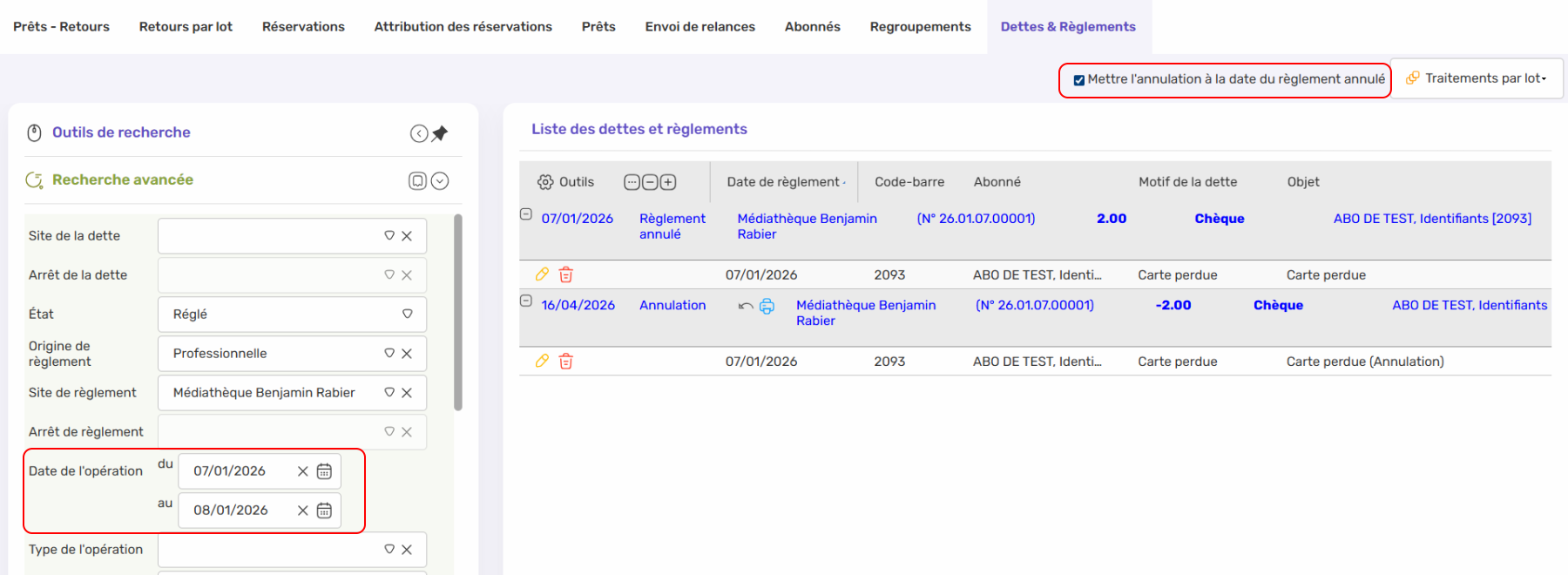Clear the 'du' date 07/01/2026
The height and width of the screenshot is (575, 1568).
(303, 471)
